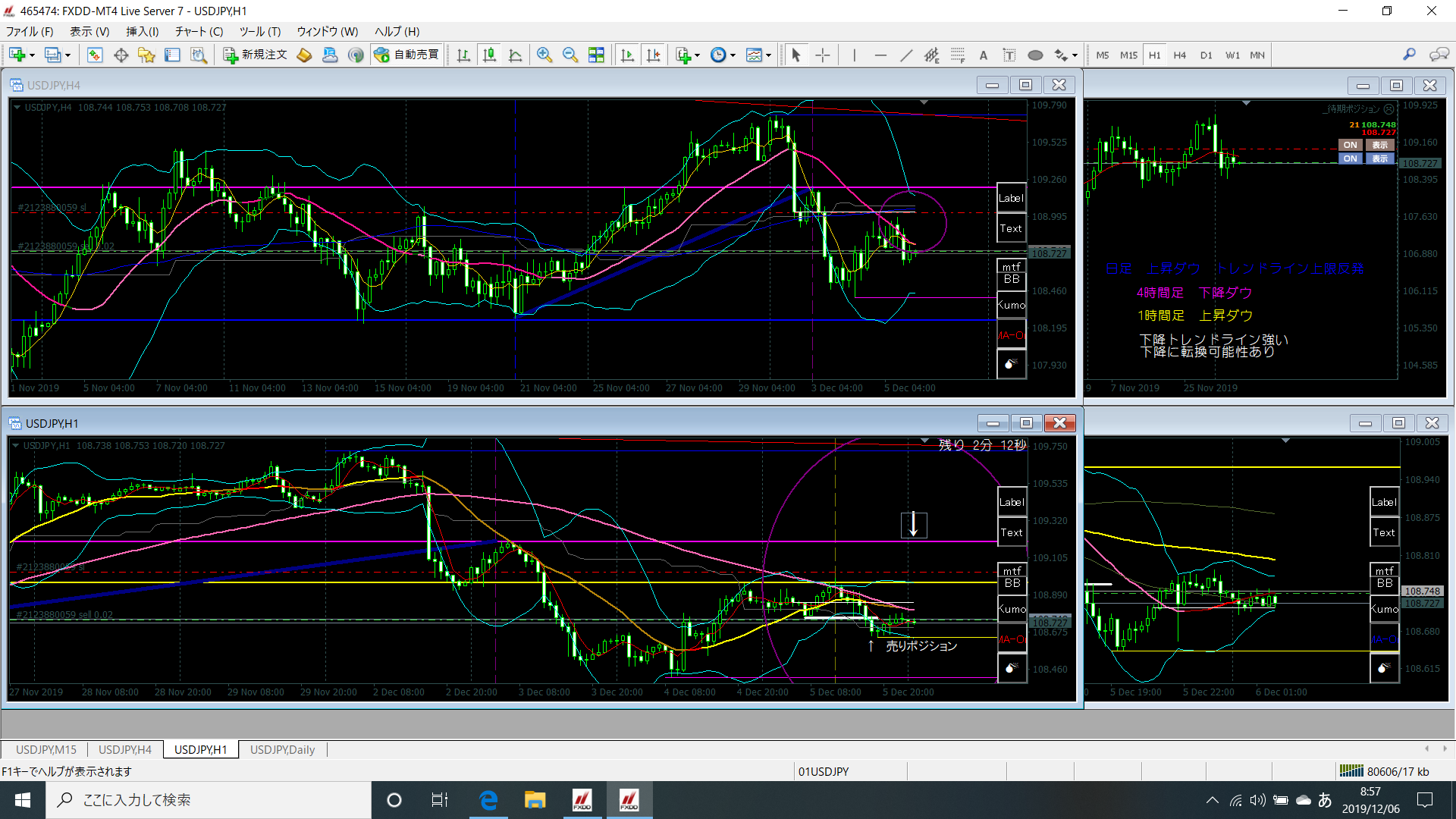Open the チャート (C) menu
Image resolution: width=1456 pixels, height=819 pixels.
click(x=199, y=31)
